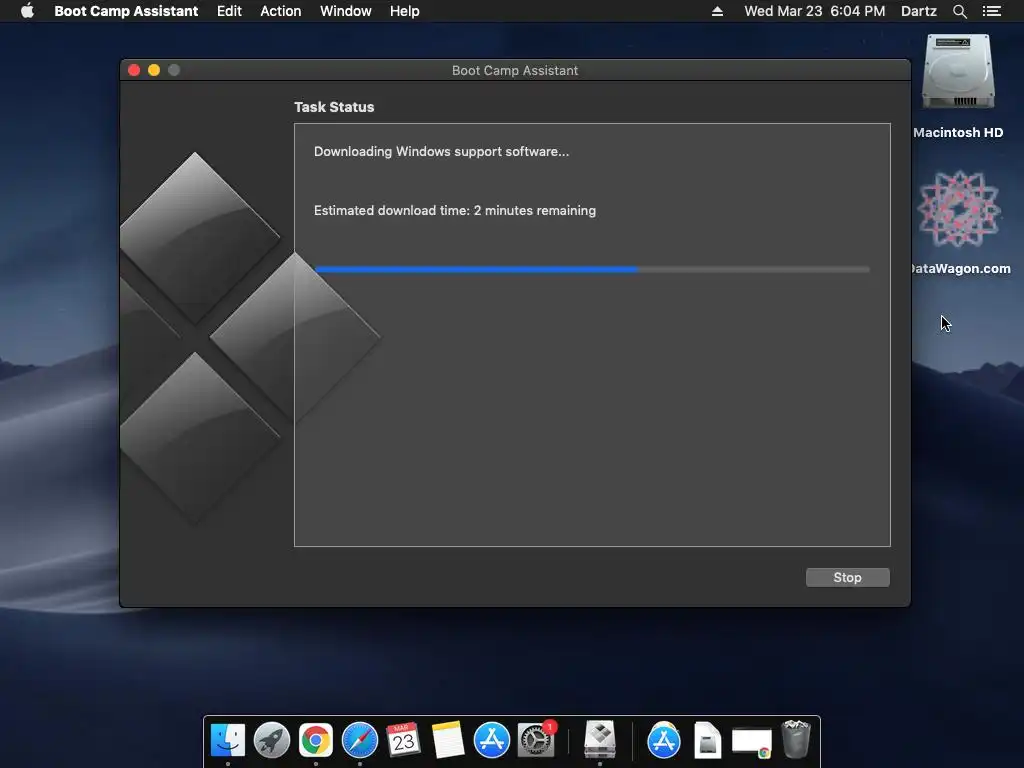
Task: Click the Boot Camp Assistant window title
Action: tap(515, 71)
